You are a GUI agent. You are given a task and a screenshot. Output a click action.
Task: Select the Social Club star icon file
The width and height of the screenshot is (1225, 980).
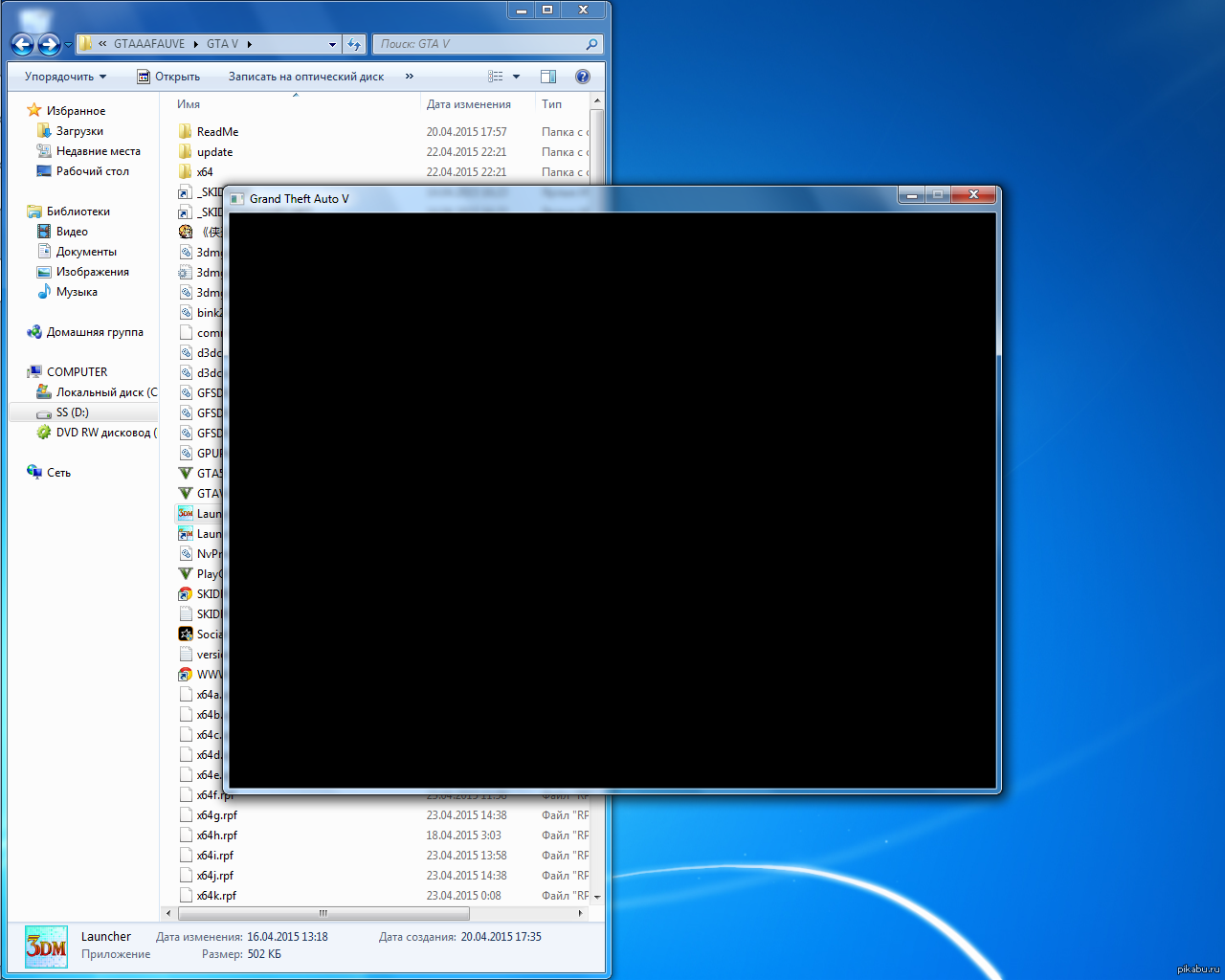pyautogui.click(x=186, y=634)
